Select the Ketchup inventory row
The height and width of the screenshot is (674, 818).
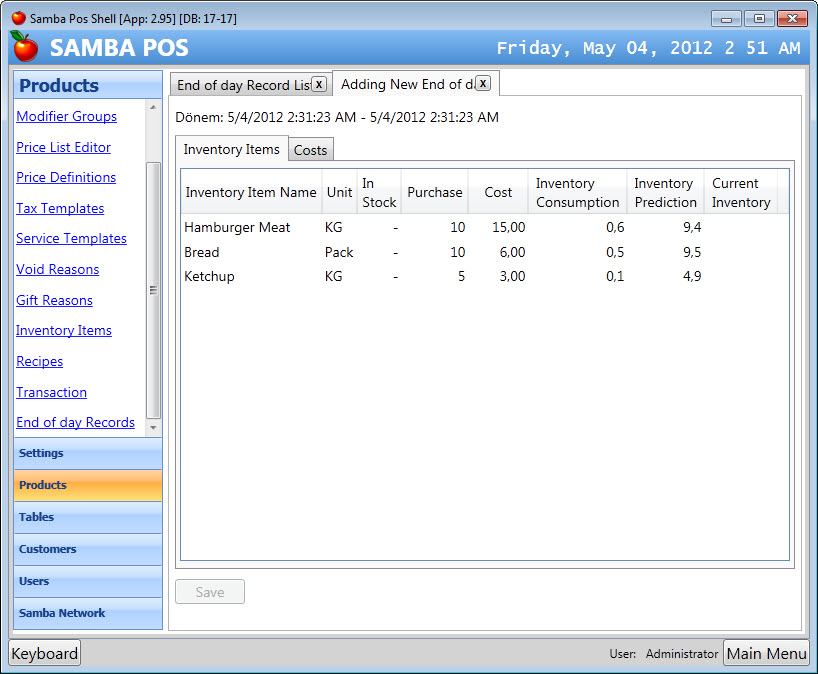pyautogui.click(x=485, y=276)
